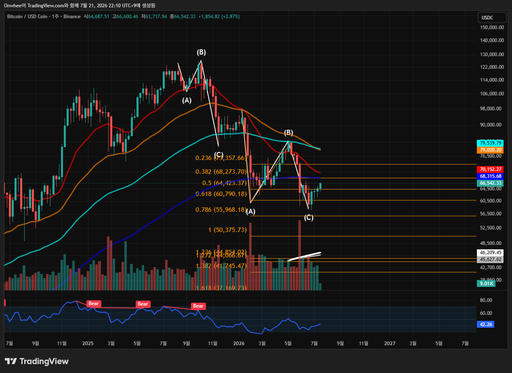The image size is (512, 373).
Task: Click the 70,152.27 red price tag
Action: [490, 169]
